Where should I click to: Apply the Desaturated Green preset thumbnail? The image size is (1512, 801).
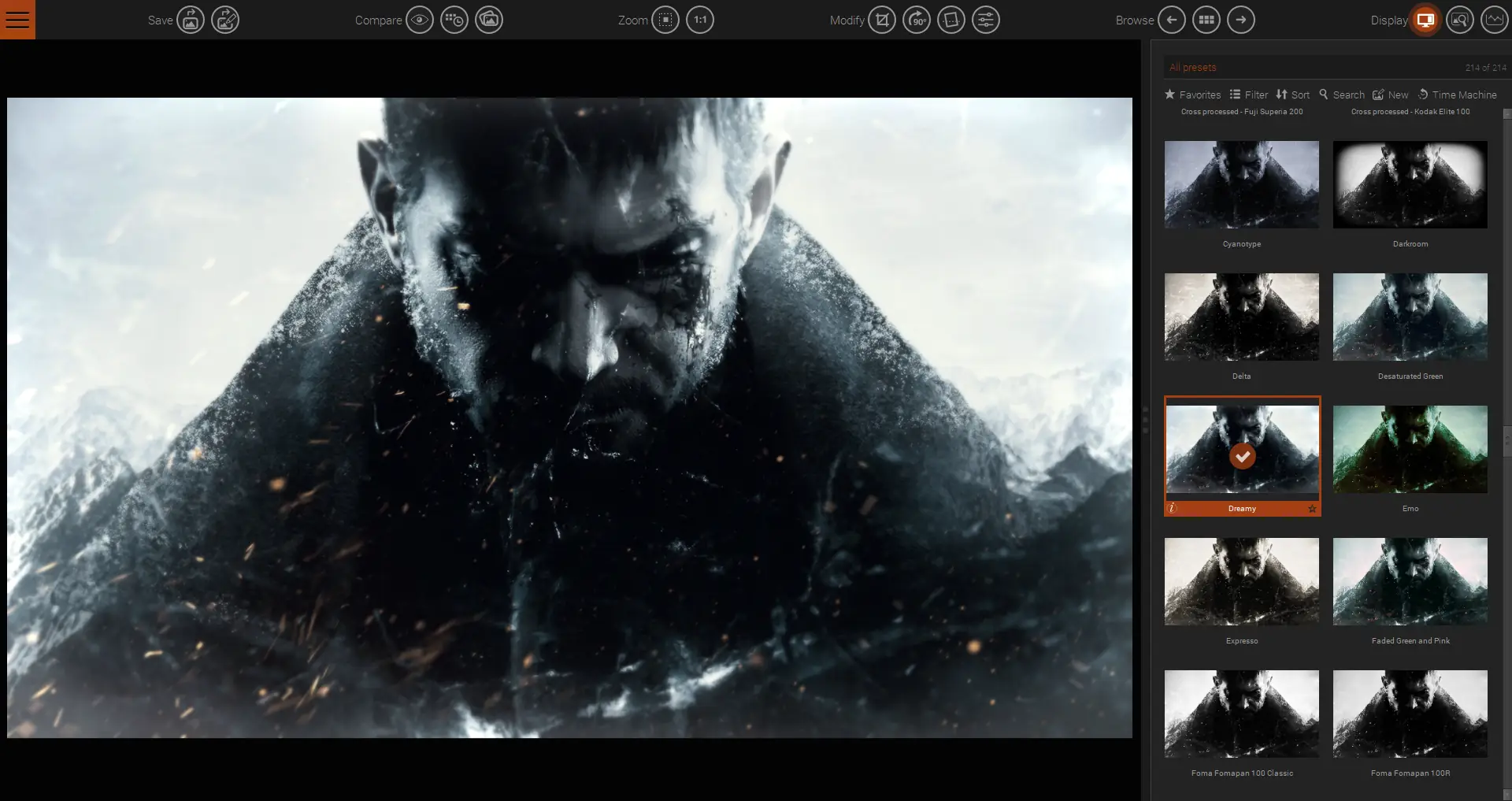point(1410,317)
